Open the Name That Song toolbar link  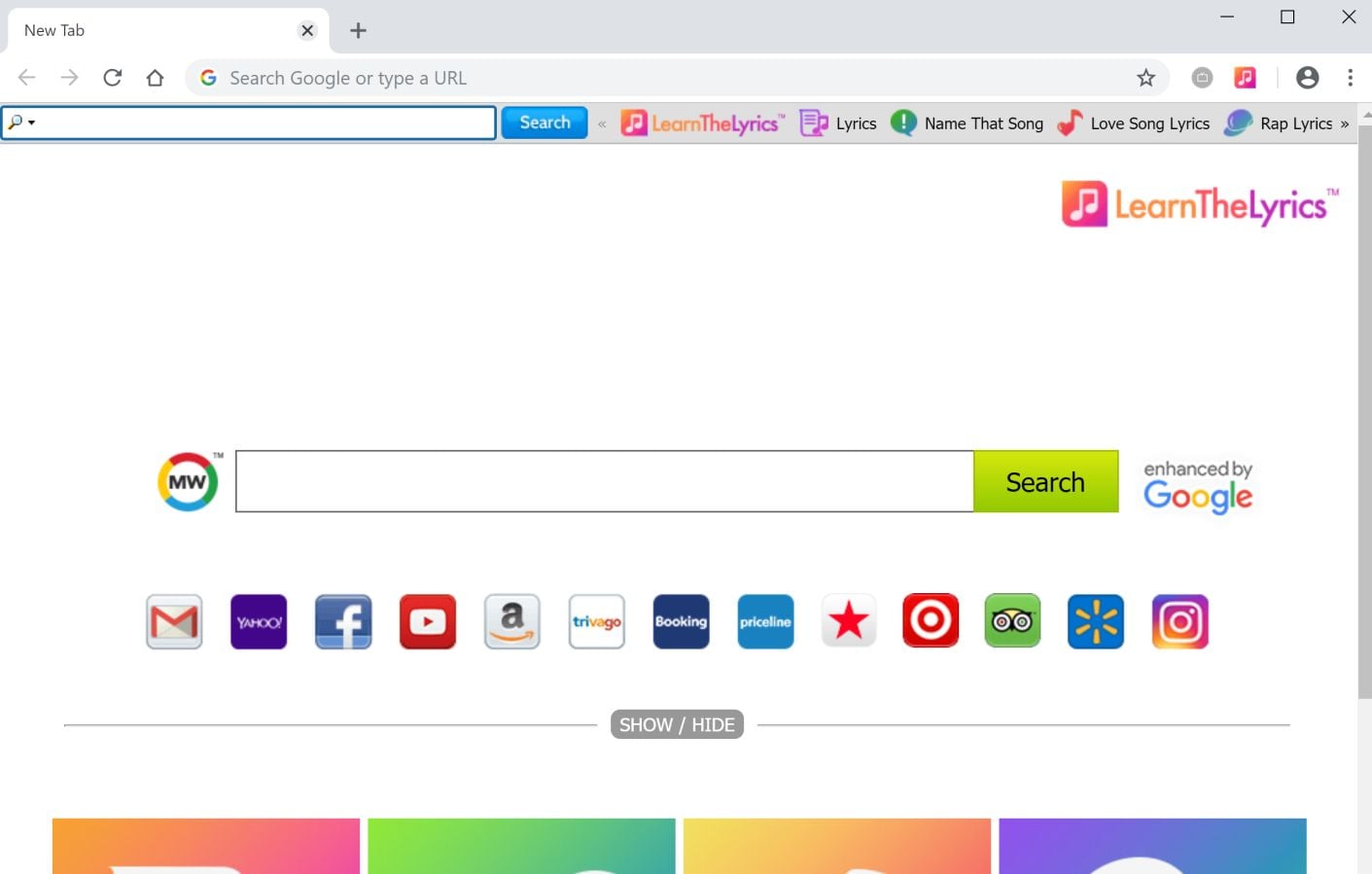click(x=967, y=123)
